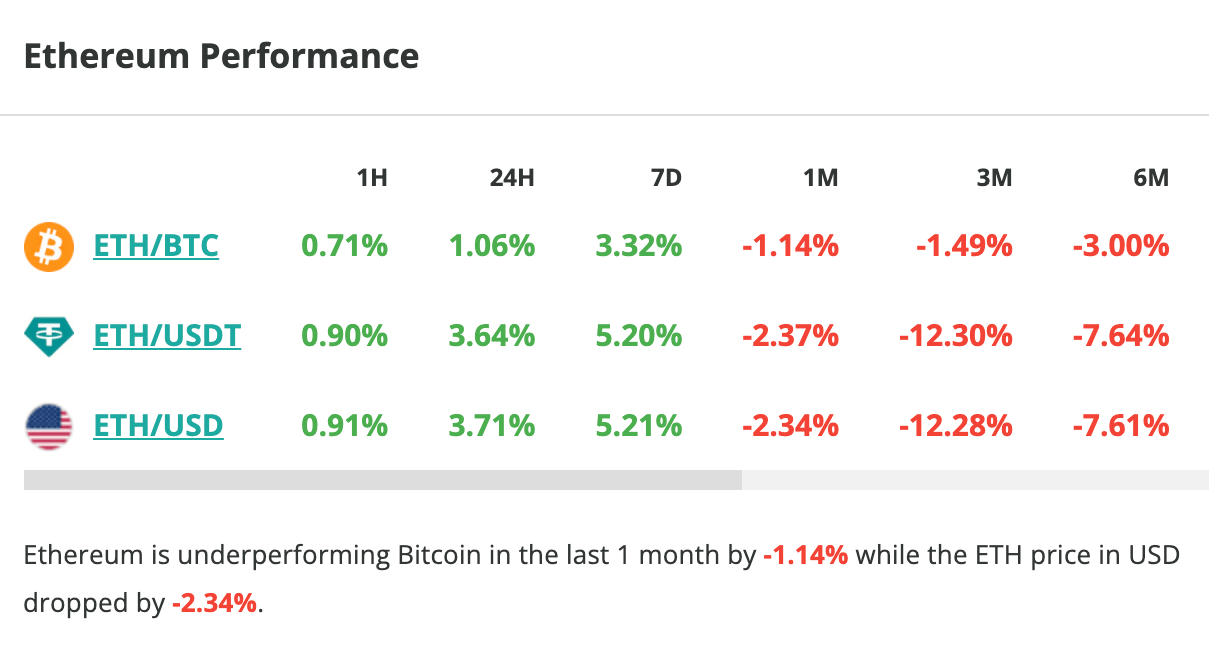Click the empty scrollbar track right of the thumb
This screenshot has width=1209, height=660.
[x=974, y=480]
